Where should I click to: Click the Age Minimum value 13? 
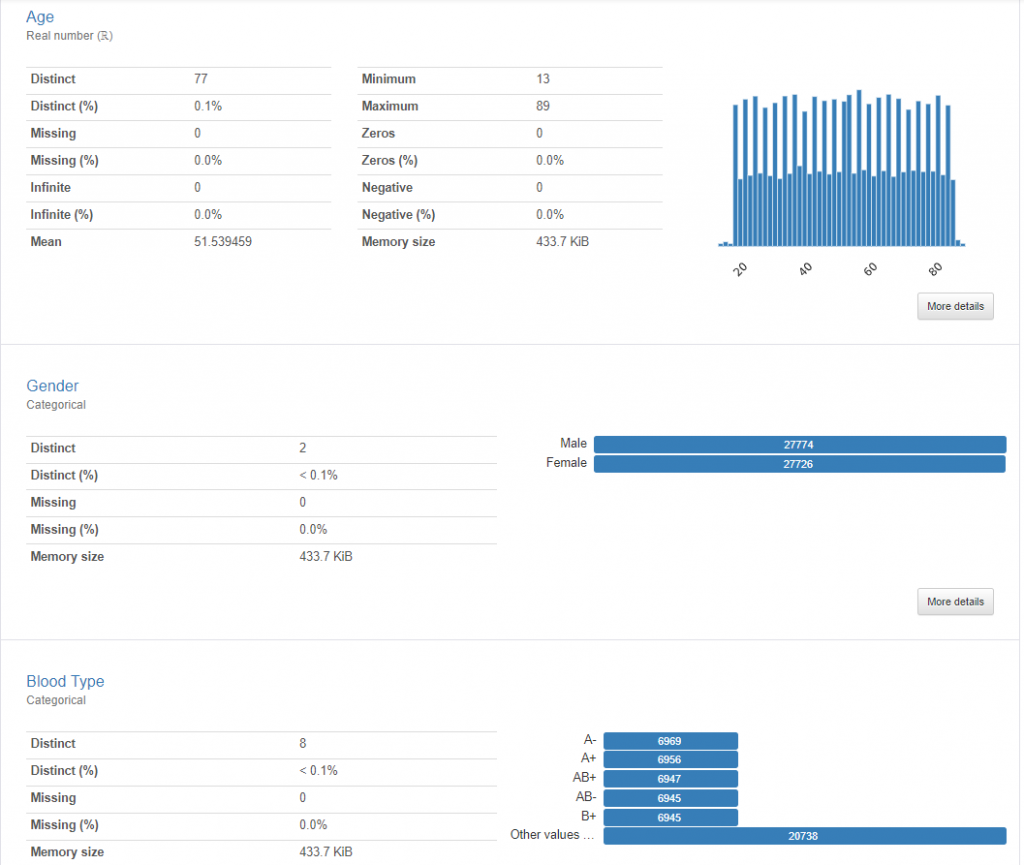point(543,79)
